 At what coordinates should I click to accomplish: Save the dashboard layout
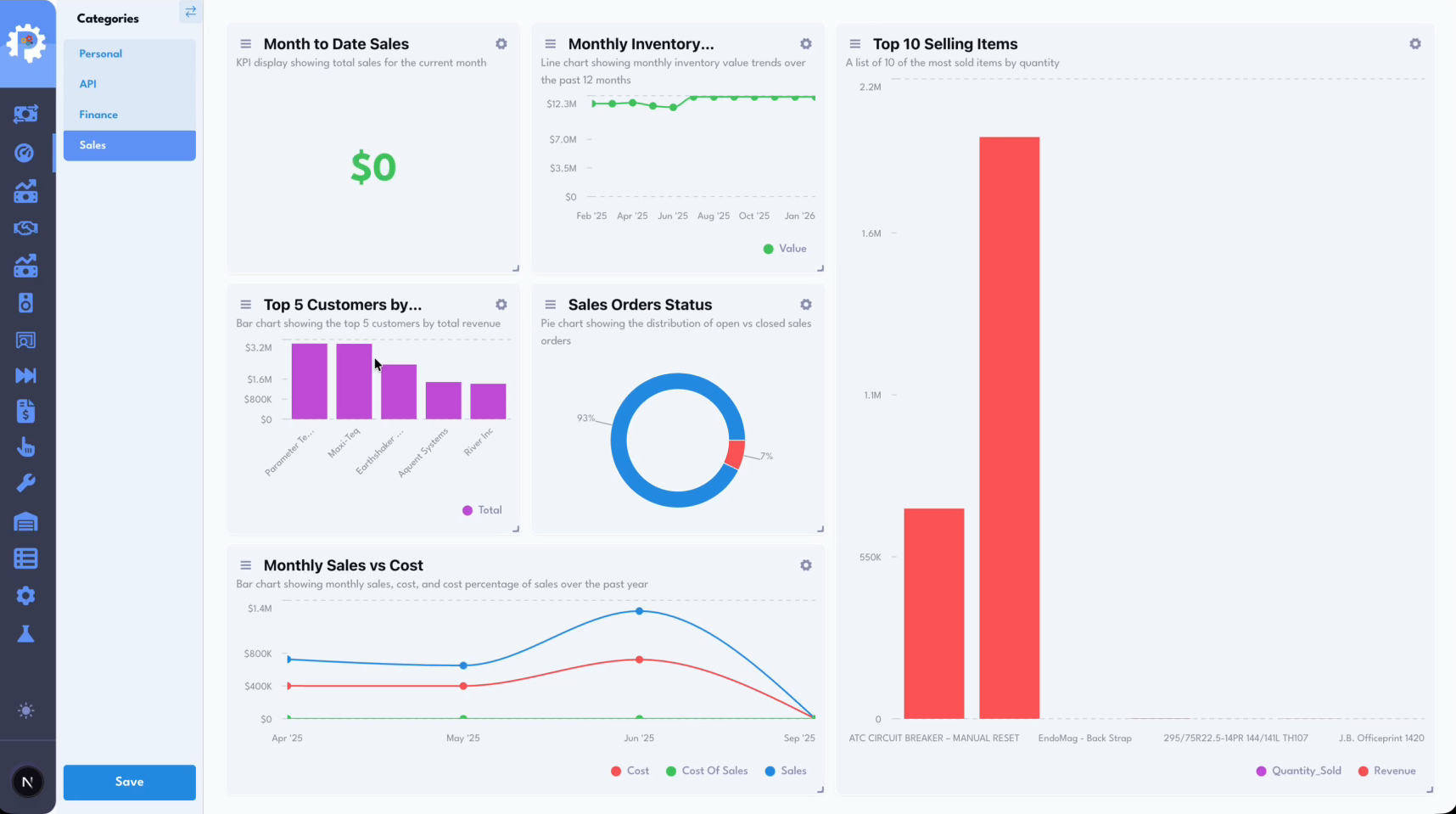tap(129, 782)
